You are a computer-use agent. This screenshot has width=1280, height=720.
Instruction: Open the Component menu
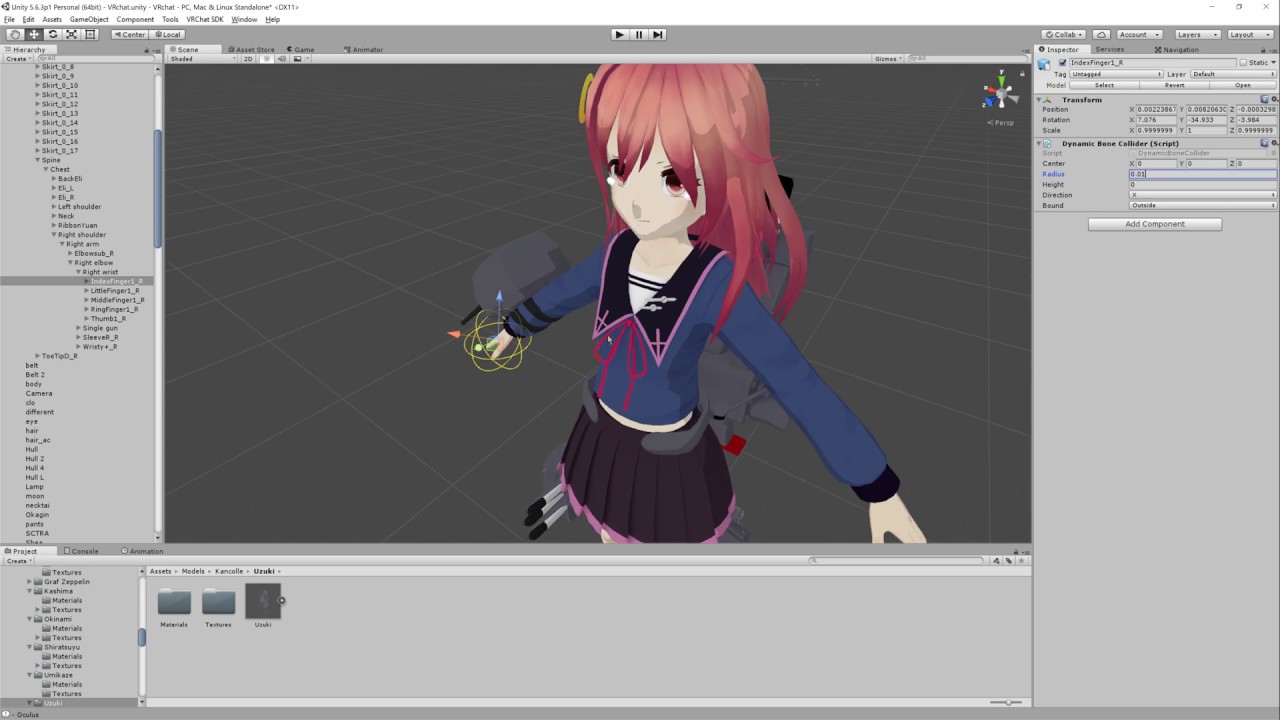tap(135, 19)
